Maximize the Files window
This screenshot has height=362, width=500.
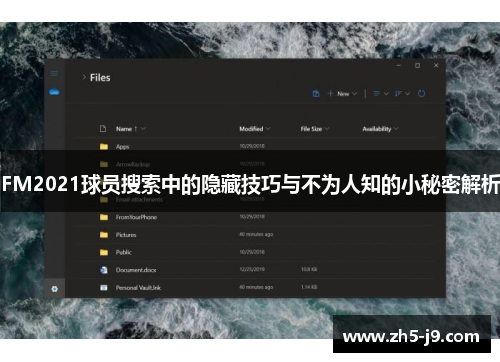417,66
